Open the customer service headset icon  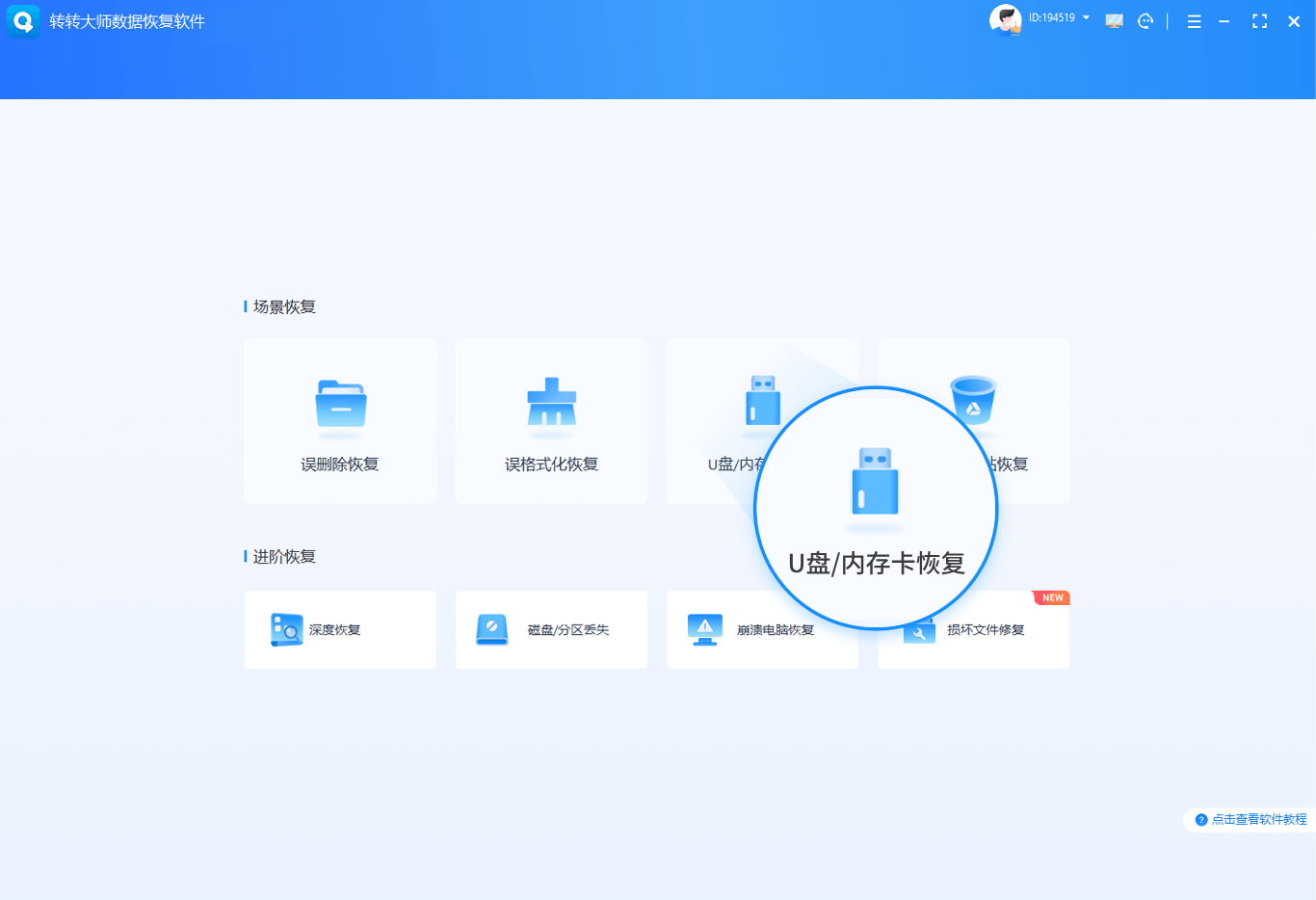[x=1145, y=21]
